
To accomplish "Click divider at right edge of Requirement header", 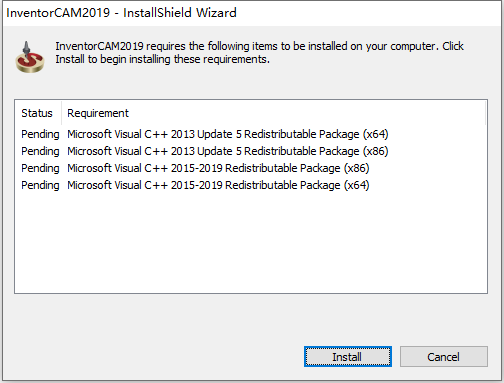I will (485, 113).
